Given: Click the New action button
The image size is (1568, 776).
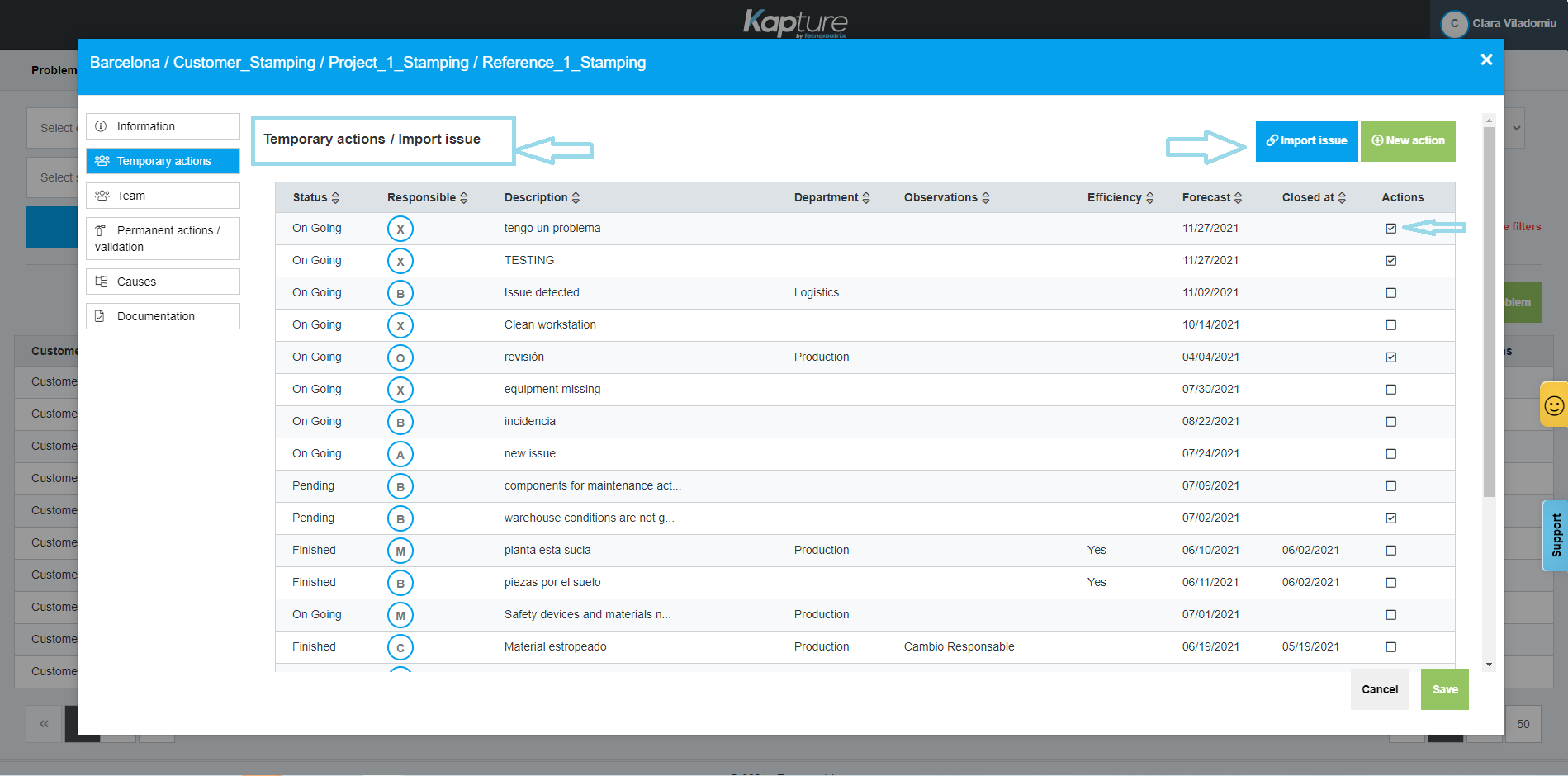Looking at the screenshot, I should pos(1408,141).
